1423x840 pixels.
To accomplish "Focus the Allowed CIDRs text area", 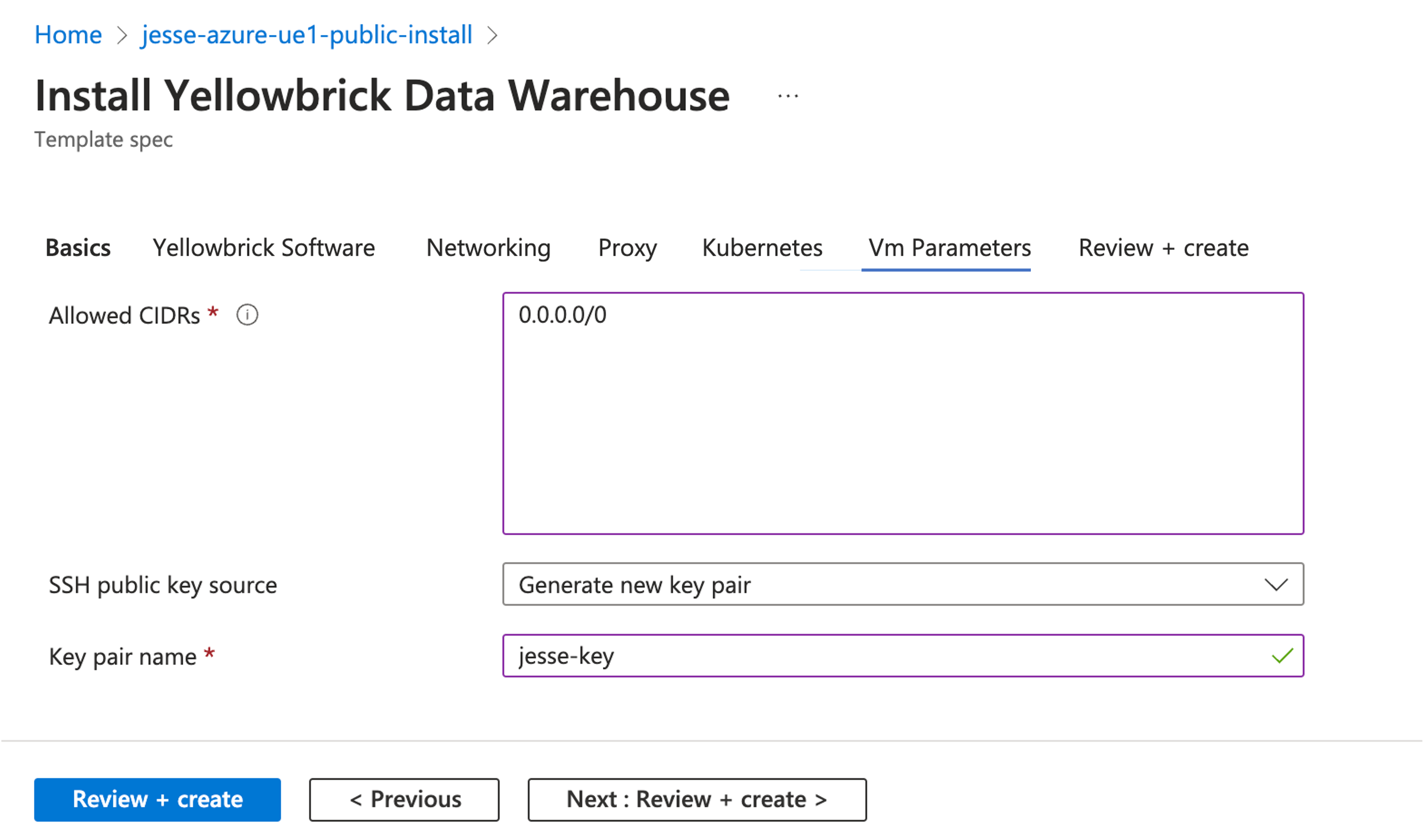I will click(x=903, y=413).
